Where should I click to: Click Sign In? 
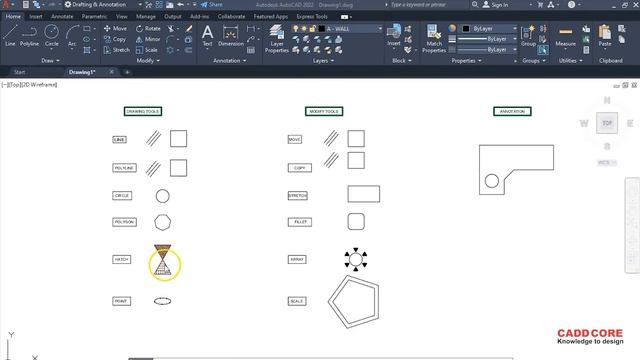point(496,4)
